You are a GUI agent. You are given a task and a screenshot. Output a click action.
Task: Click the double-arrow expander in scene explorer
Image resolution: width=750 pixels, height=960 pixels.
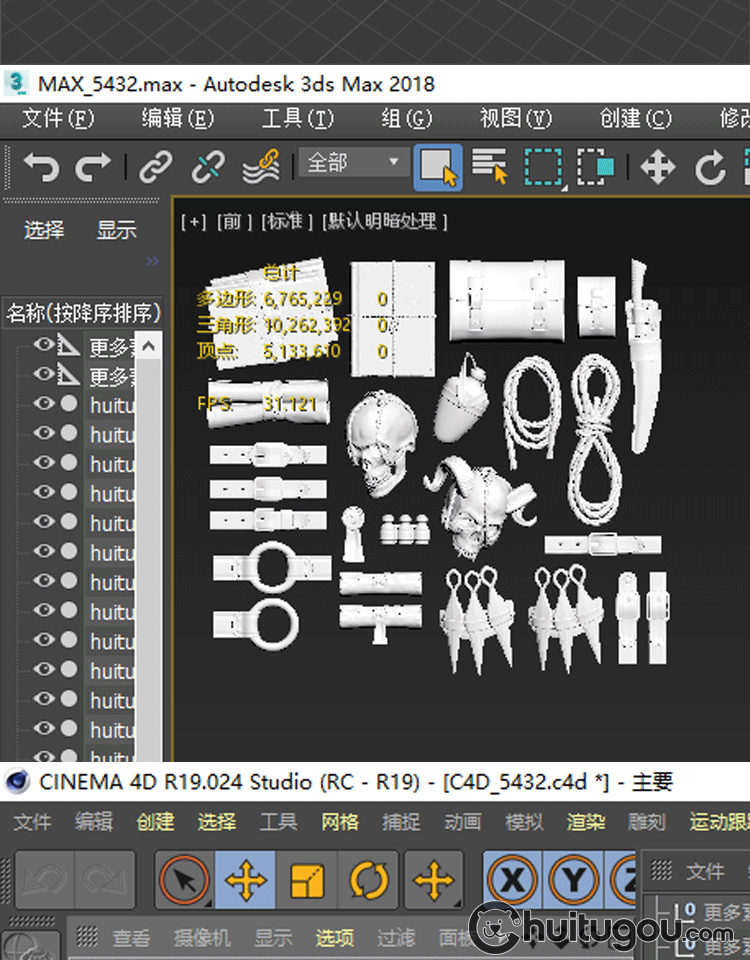click(x=152, y=261)
